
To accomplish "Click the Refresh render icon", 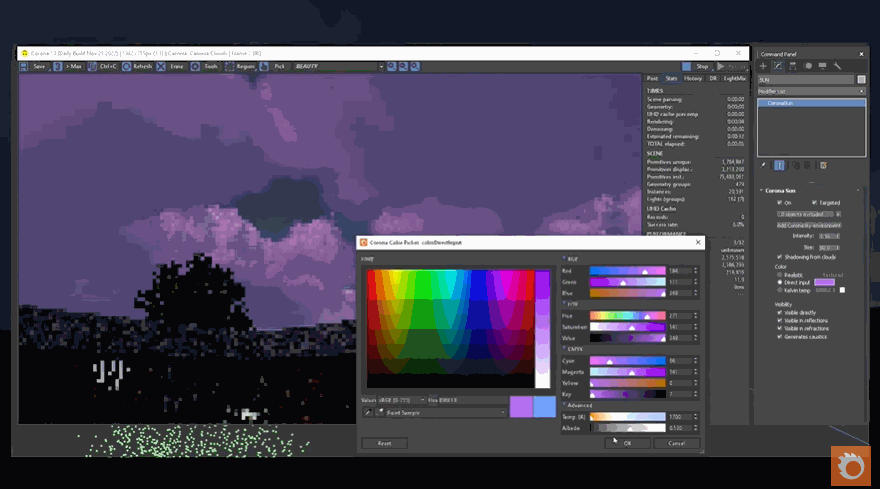I will click(125, 66).
